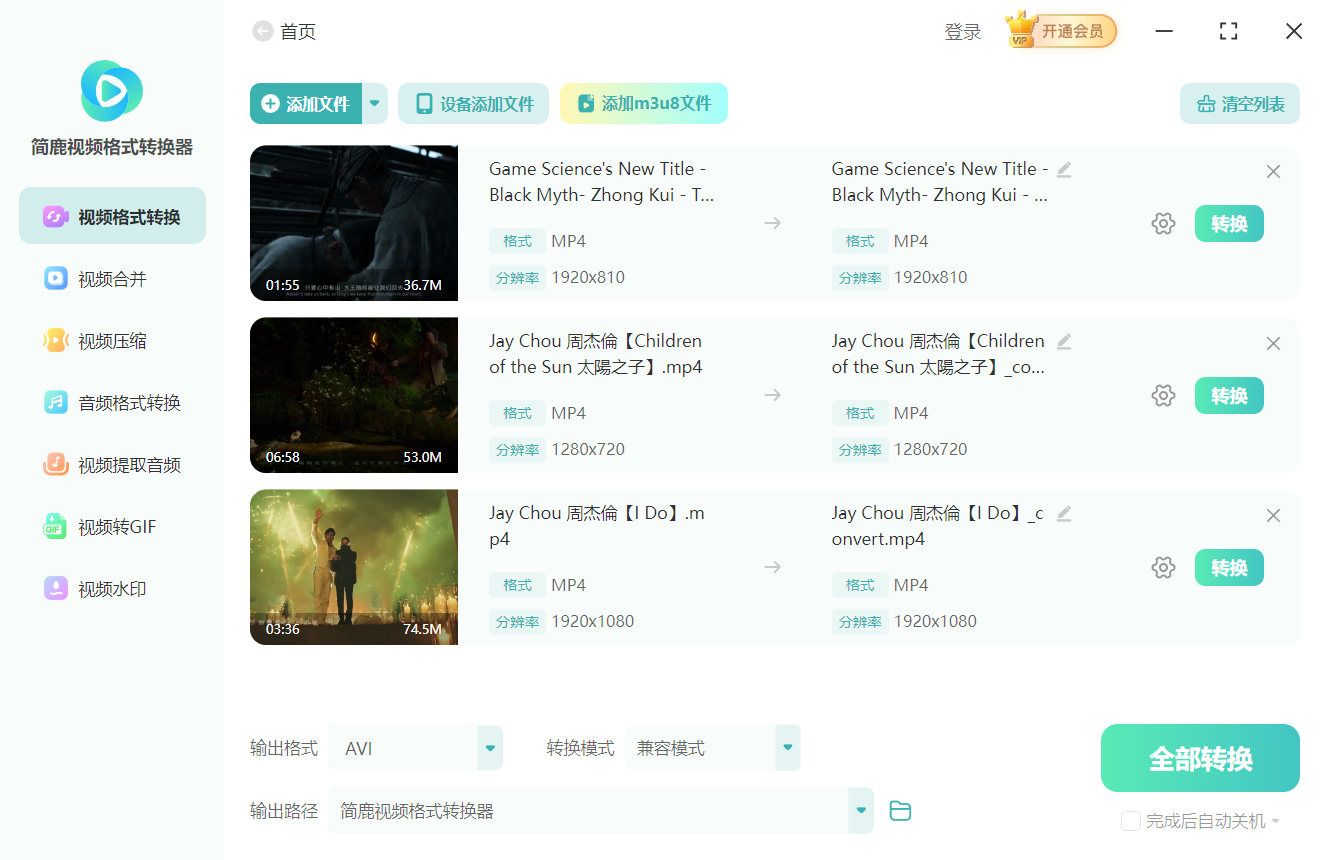Switch to 视频转GIF tab label
The width and height of the screenshot is (1326, 860).
tap(118, 527)
